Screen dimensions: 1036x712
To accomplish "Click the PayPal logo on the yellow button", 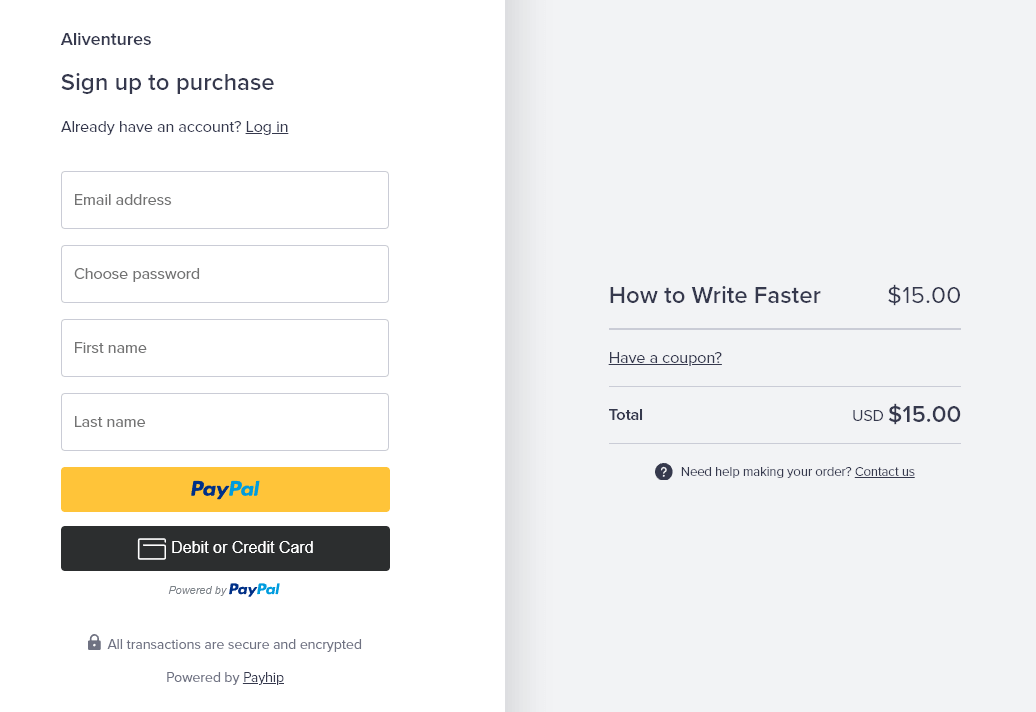I will [x=225, y=489].
